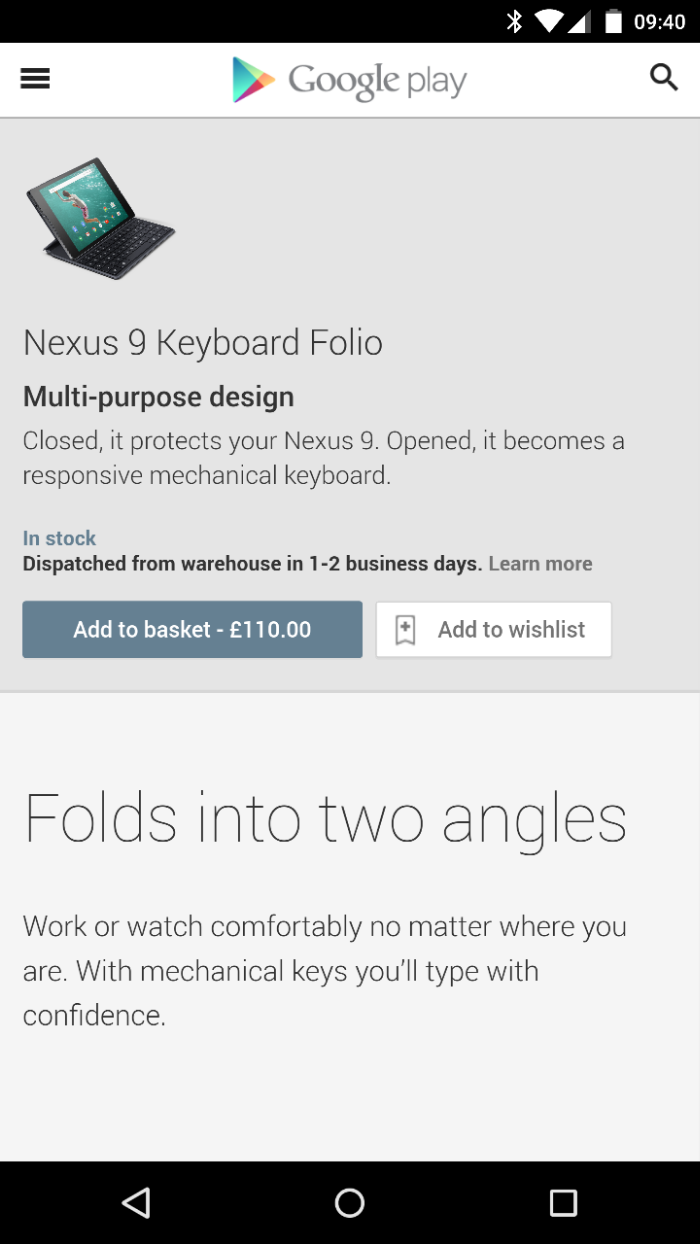Tap the Nexus 9 Keyboard Folio title
Viewport: 700px width, 1244px height.
tap(203, 343)
